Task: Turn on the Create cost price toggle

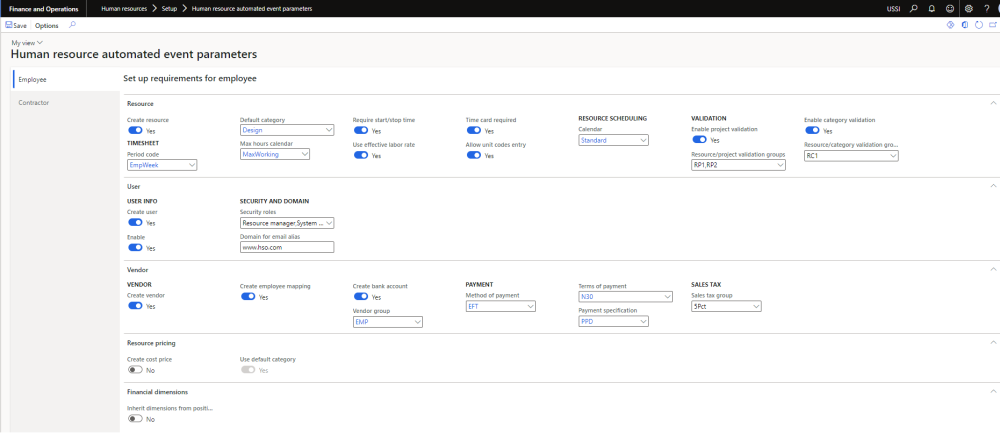Action: [136, 369]
